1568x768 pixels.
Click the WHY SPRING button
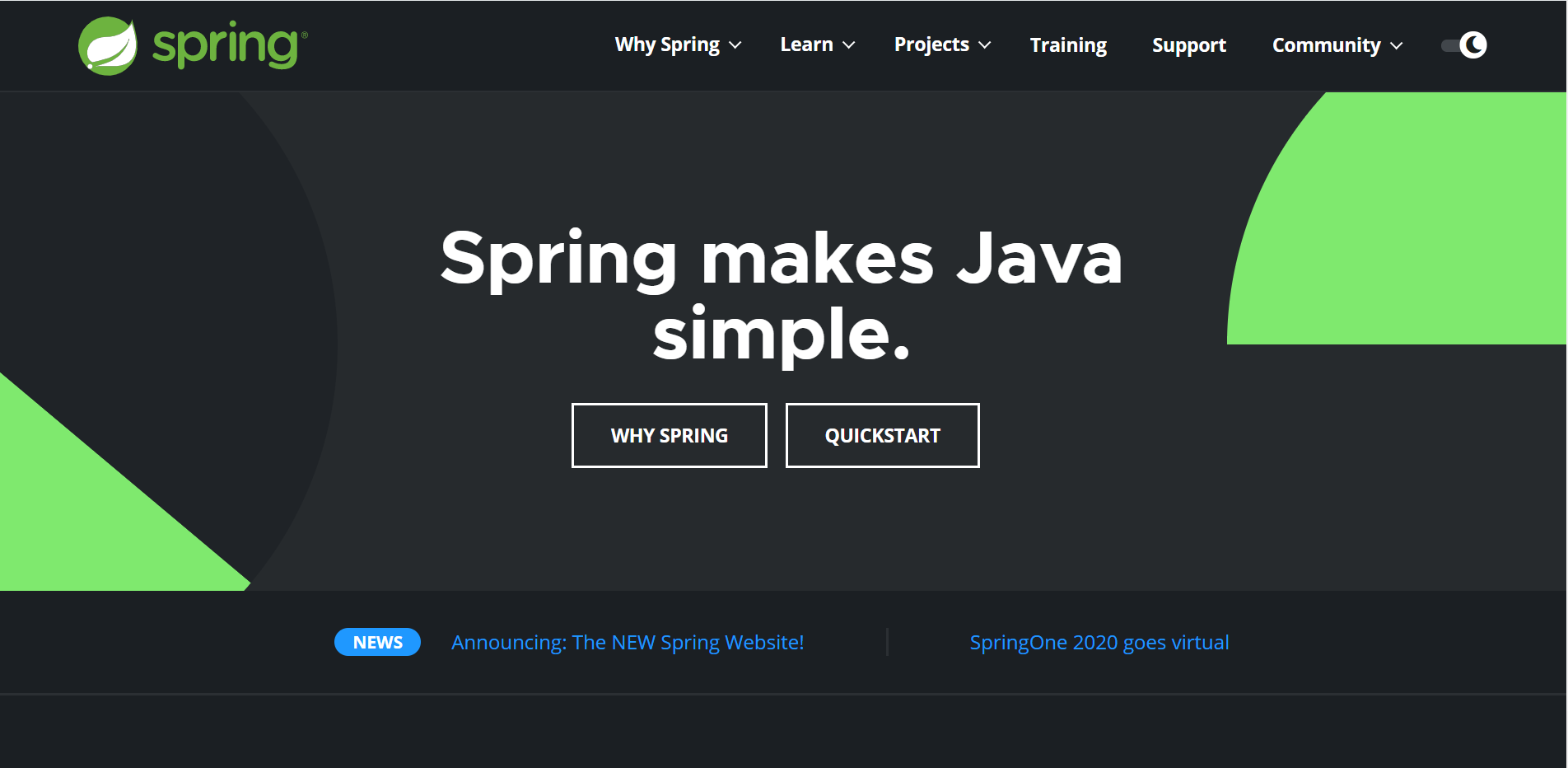point(669,435)
